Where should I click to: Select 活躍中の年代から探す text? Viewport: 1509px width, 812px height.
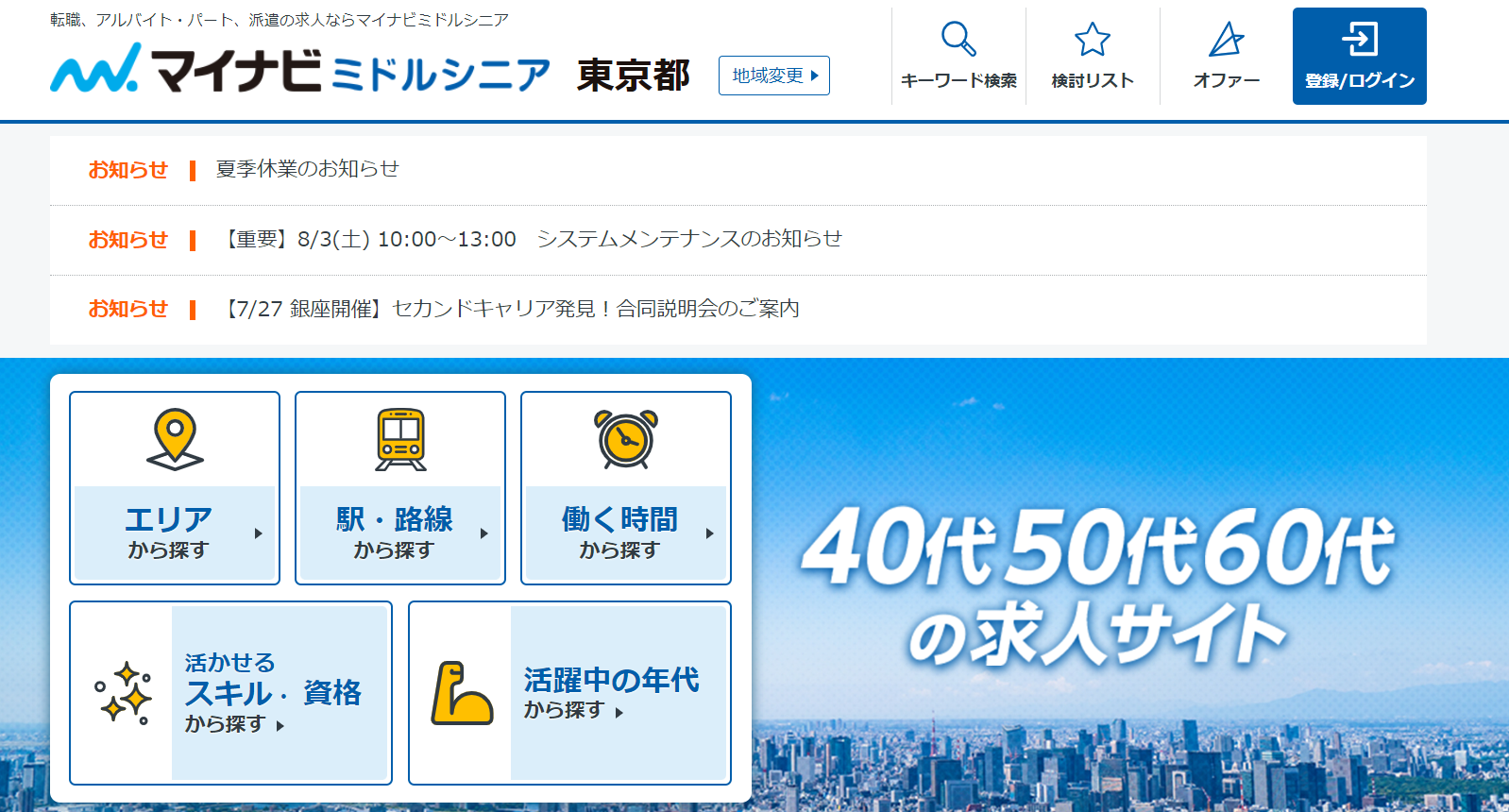coord(611,692)
